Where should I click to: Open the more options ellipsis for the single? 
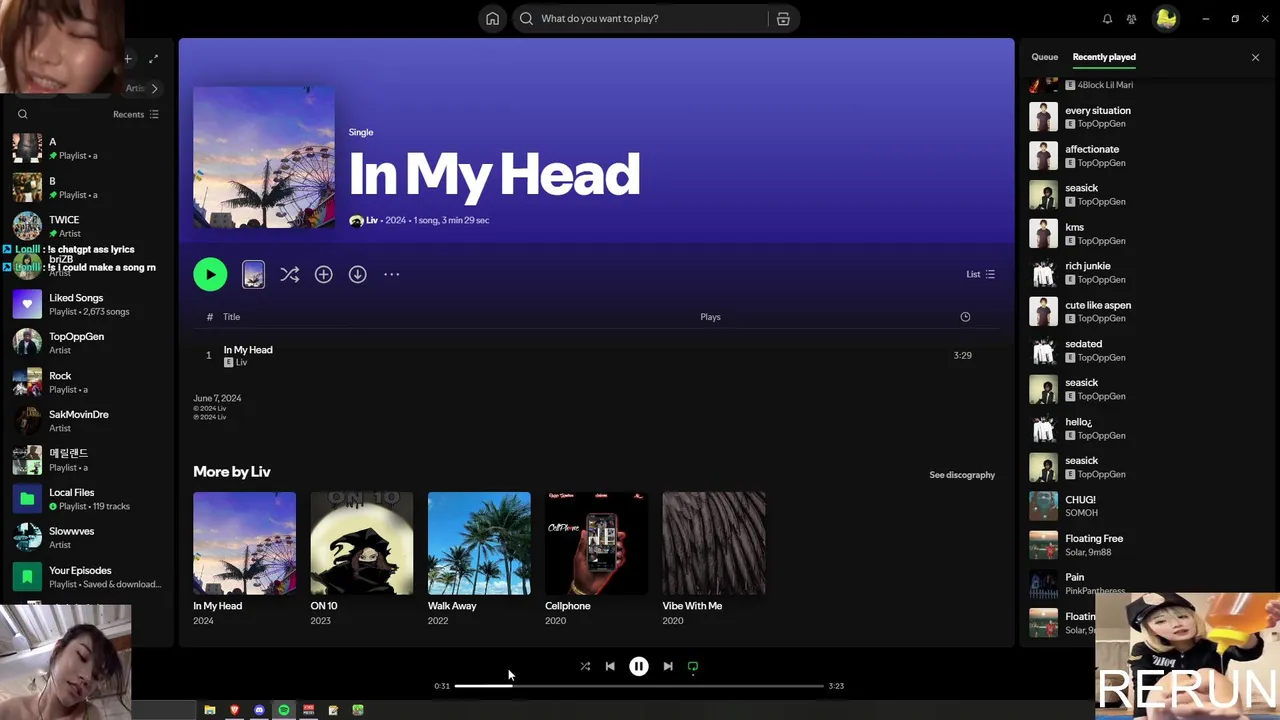391,274
